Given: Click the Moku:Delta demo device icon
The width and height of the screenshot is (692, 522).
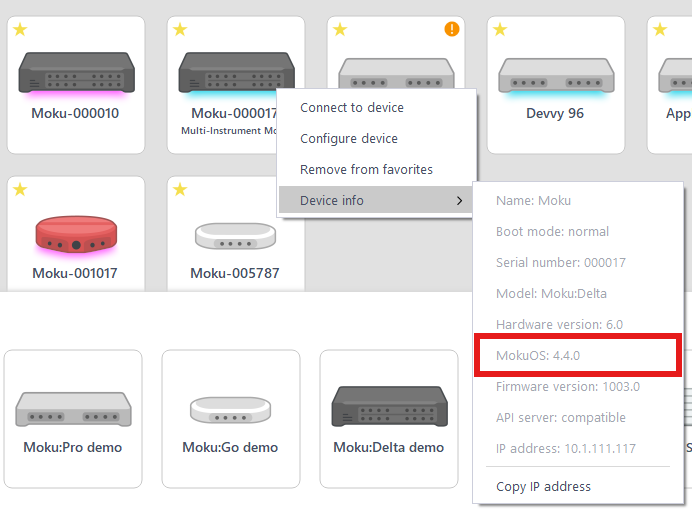Looking at the screenshot, I should (390, 406).
